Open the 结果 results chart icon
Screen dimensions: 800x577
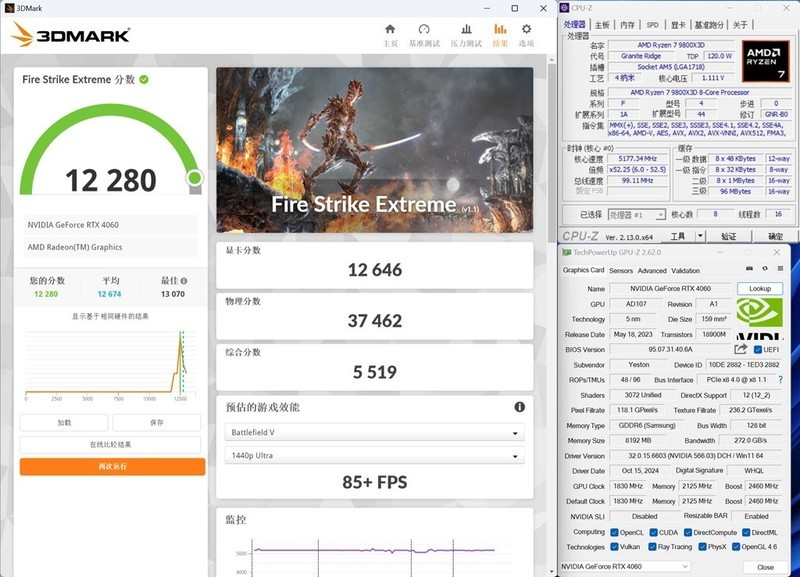click(501, 29)
